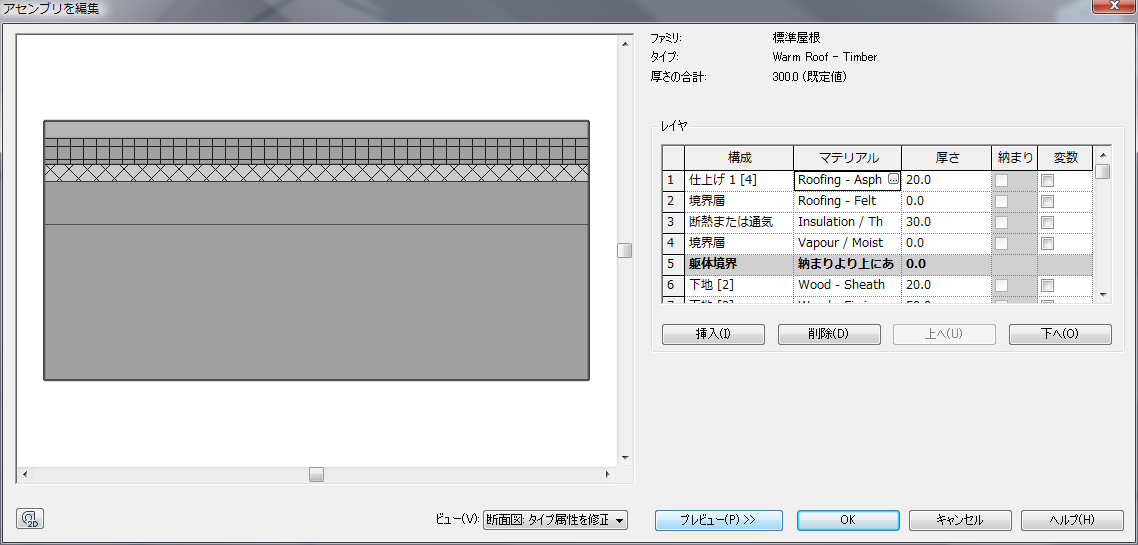
Task: Click the 構成 column header
Action: (739, 157)
